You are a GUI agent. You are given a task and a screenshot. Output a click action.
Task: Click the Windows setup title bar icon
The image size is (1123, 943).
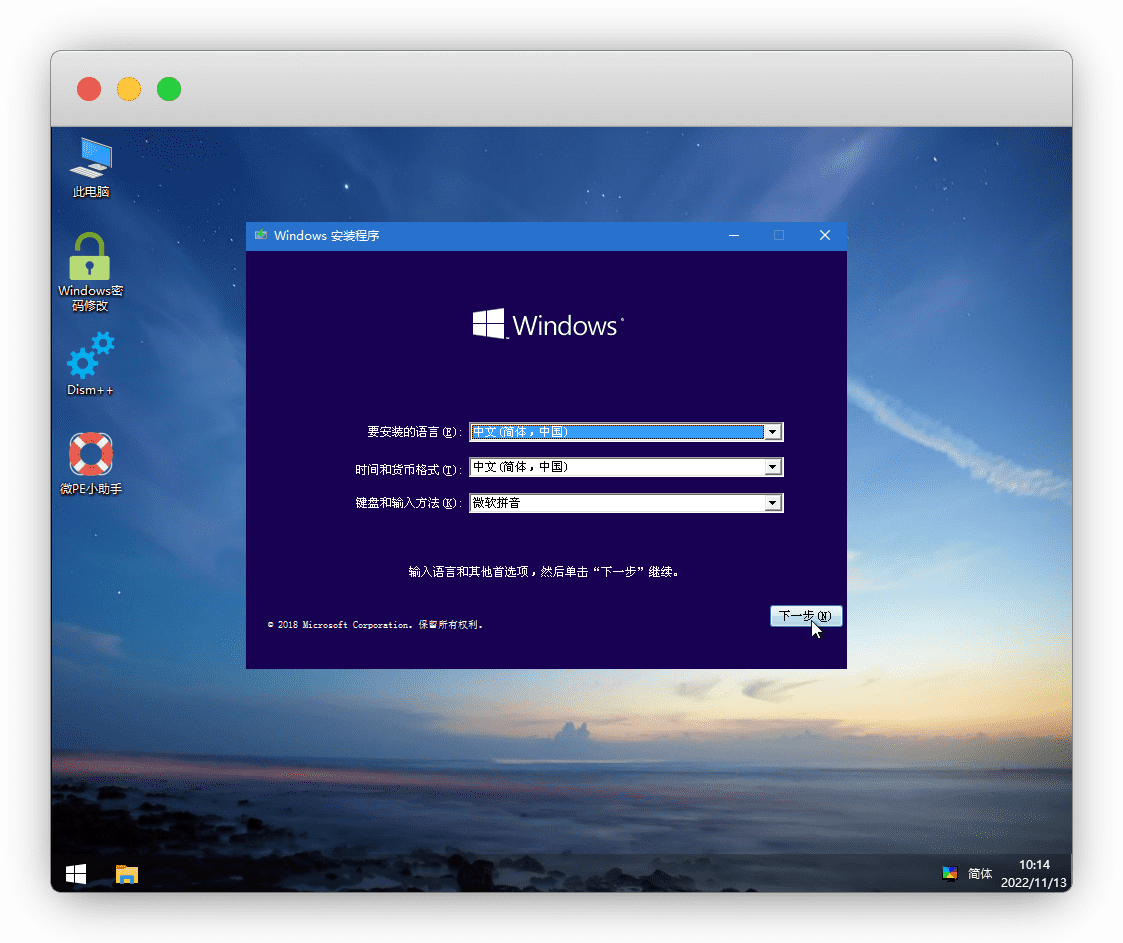tap(261, 236)
